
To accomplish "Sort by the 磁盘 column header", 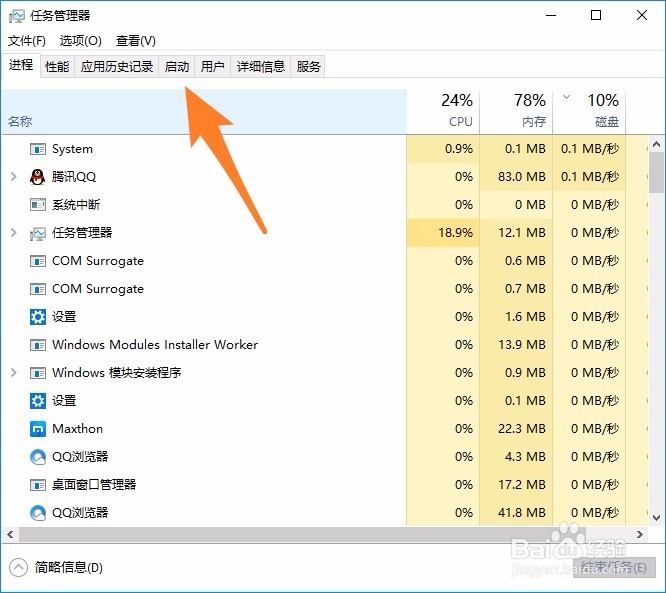I will coord(589,112).
